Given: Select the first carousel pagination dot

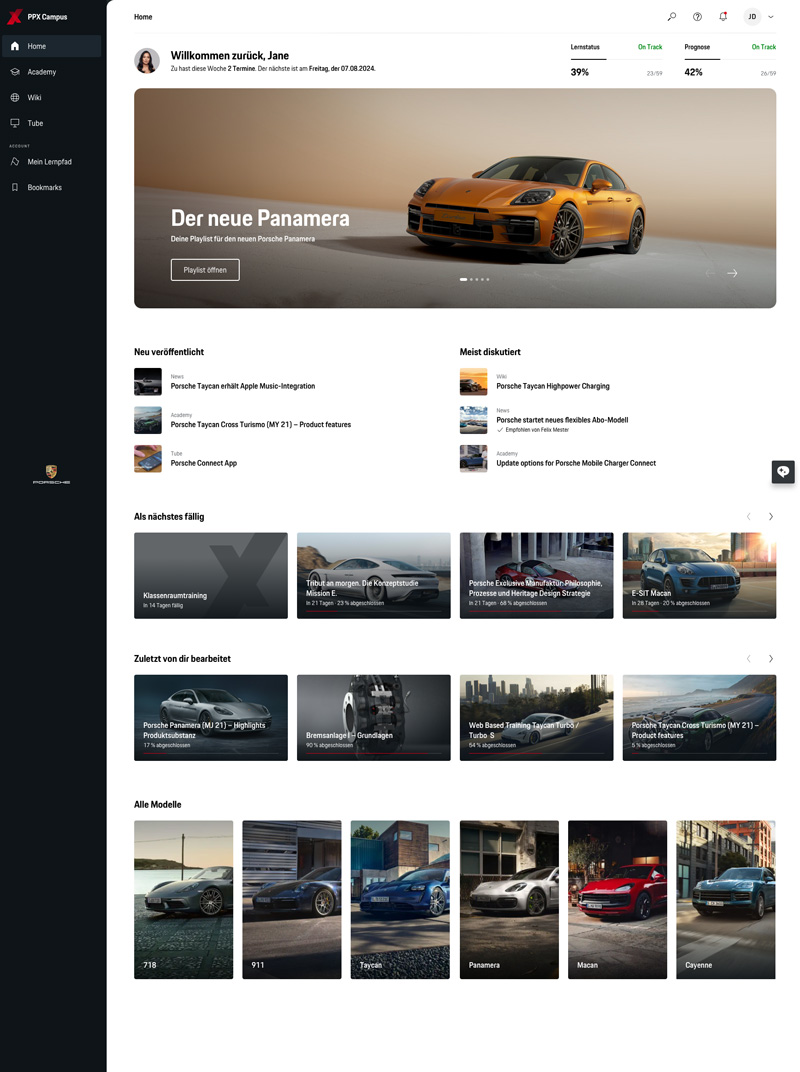Looking at the screenshot, I should (463, 279).
